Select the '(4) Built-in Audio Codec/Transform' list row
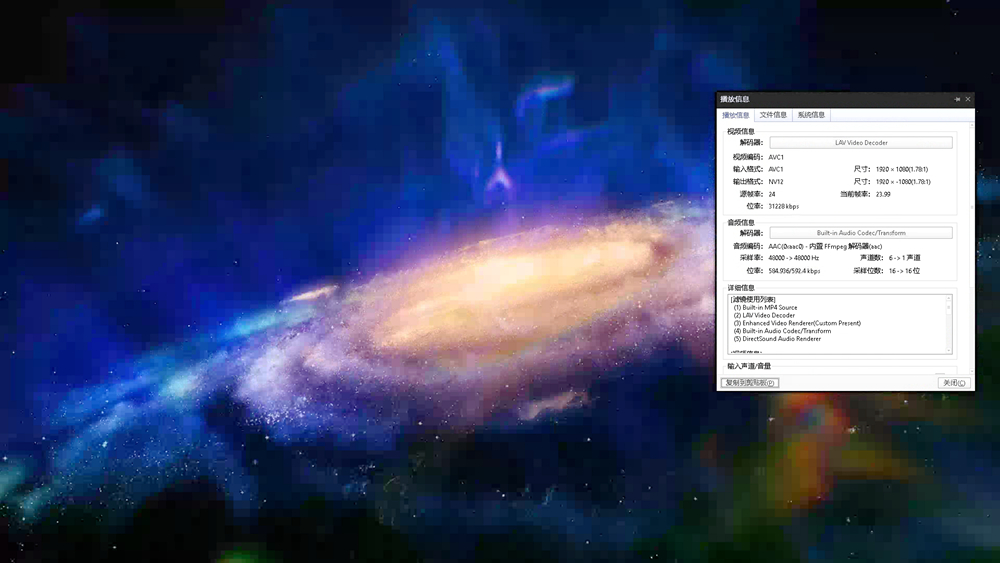This screenshot has width=1000, height=563. coord(783,331)
